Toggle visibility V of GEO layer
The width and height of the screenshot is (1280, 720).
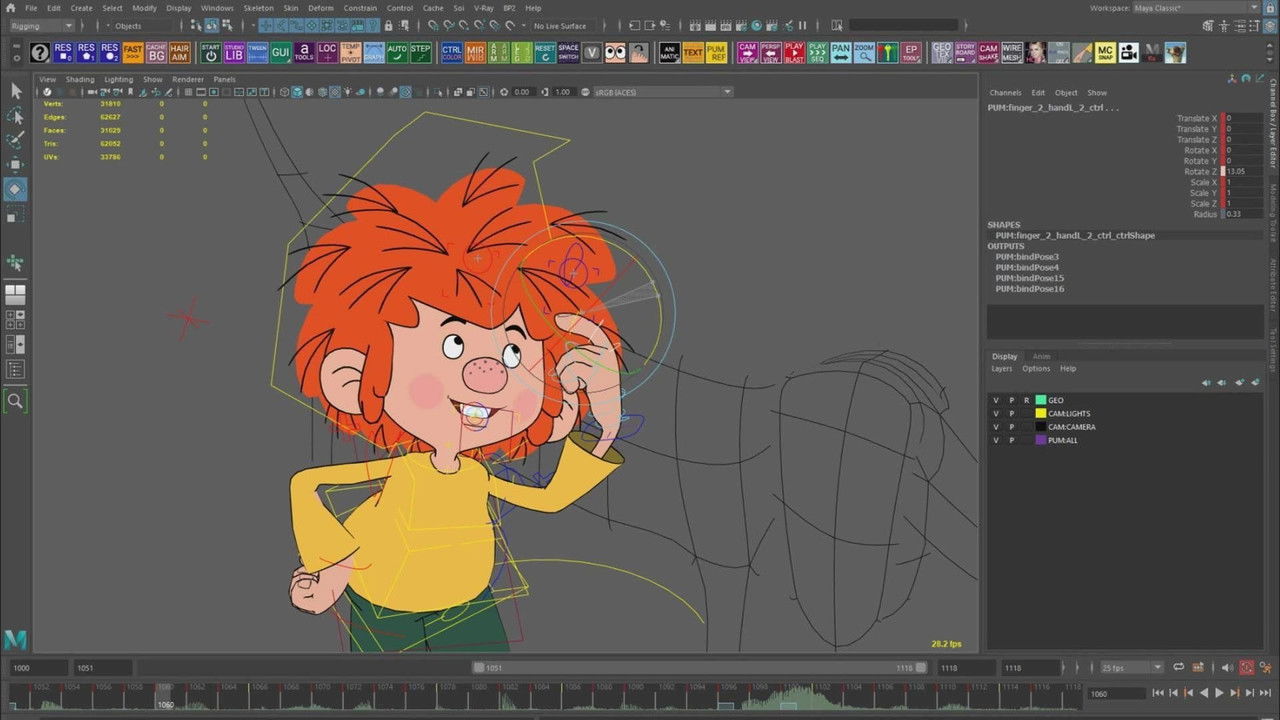tap(995, 400)
